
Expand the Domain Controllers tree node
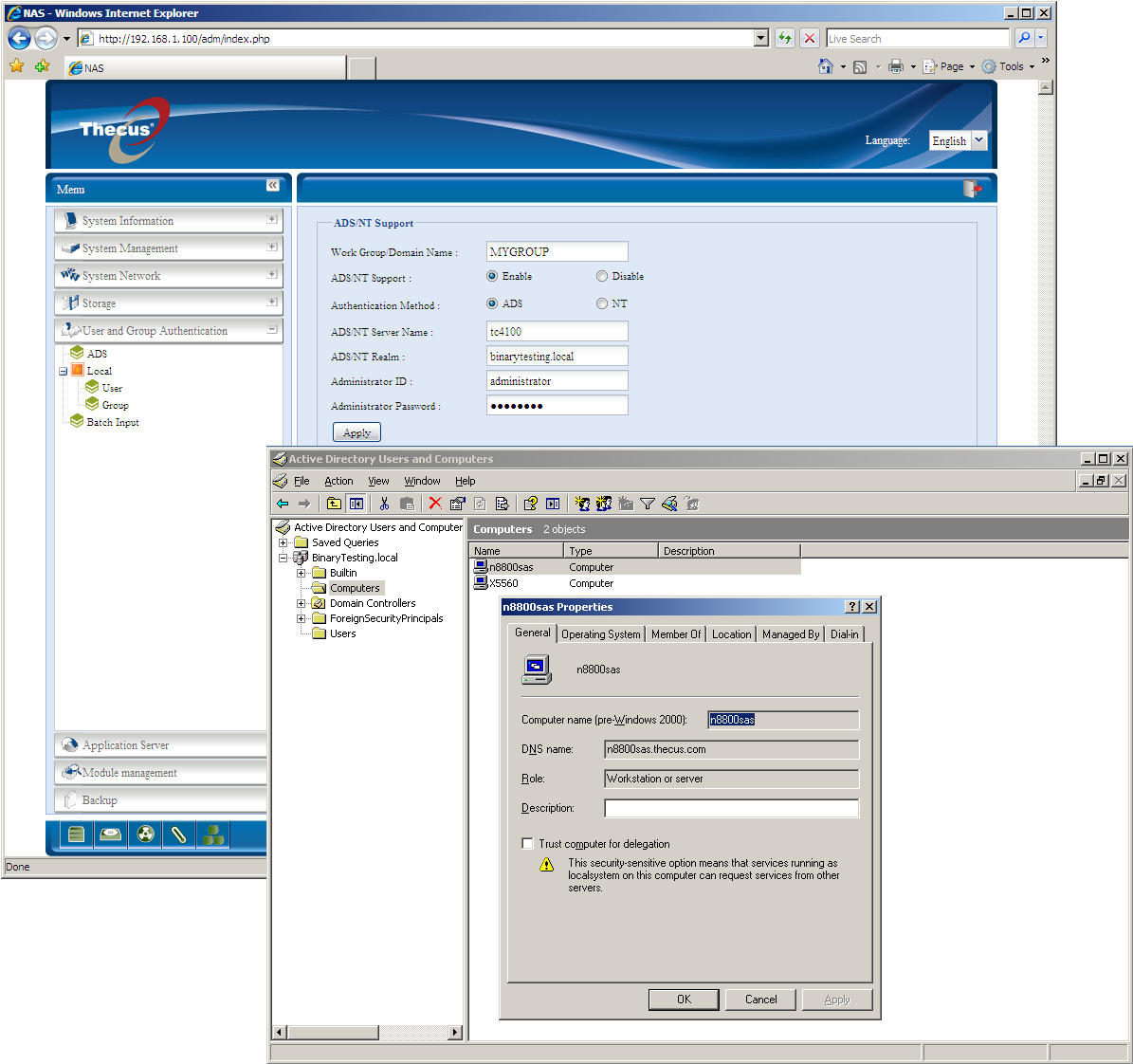pyautogui.click(x=302, y=603)
